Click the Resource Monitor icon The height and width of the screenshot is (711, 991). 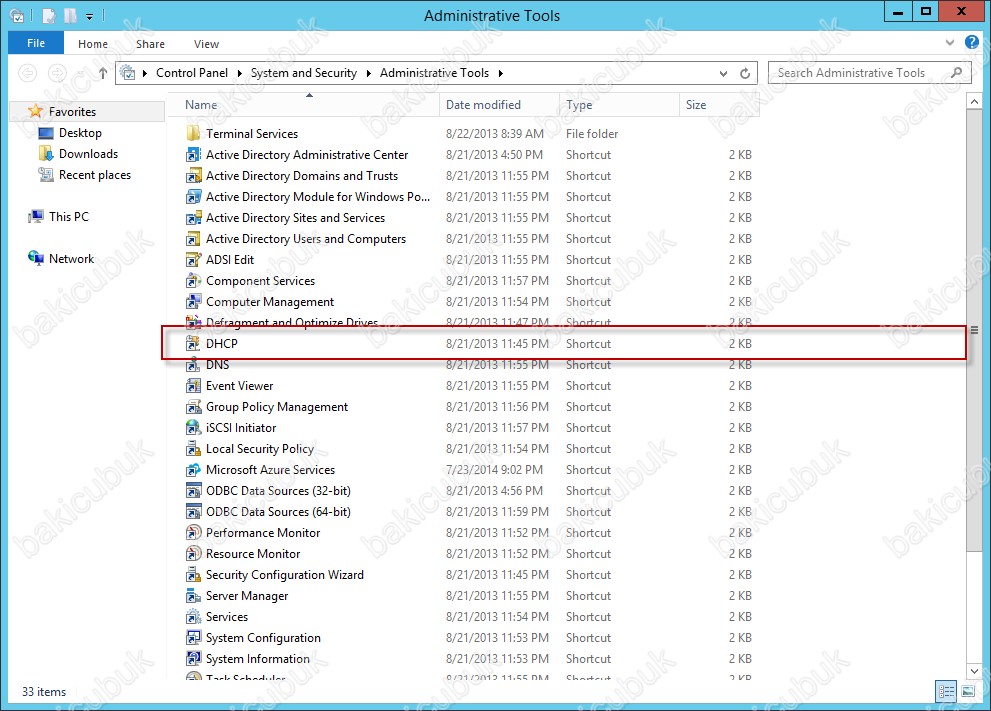coord(193,554)
